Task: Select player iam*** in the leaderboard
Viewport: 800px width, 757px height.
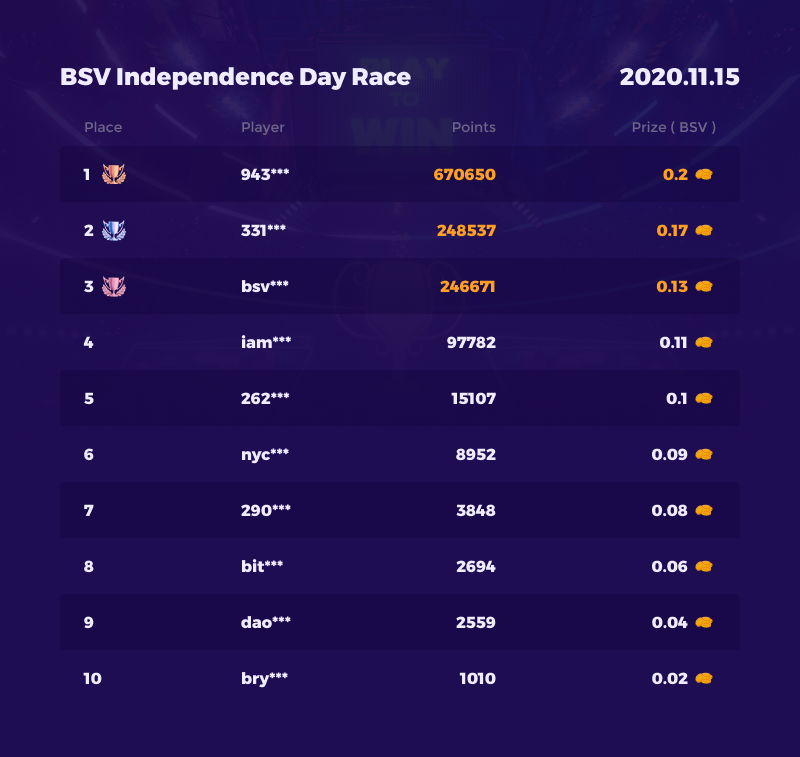Action: click(x=266, y=343)
